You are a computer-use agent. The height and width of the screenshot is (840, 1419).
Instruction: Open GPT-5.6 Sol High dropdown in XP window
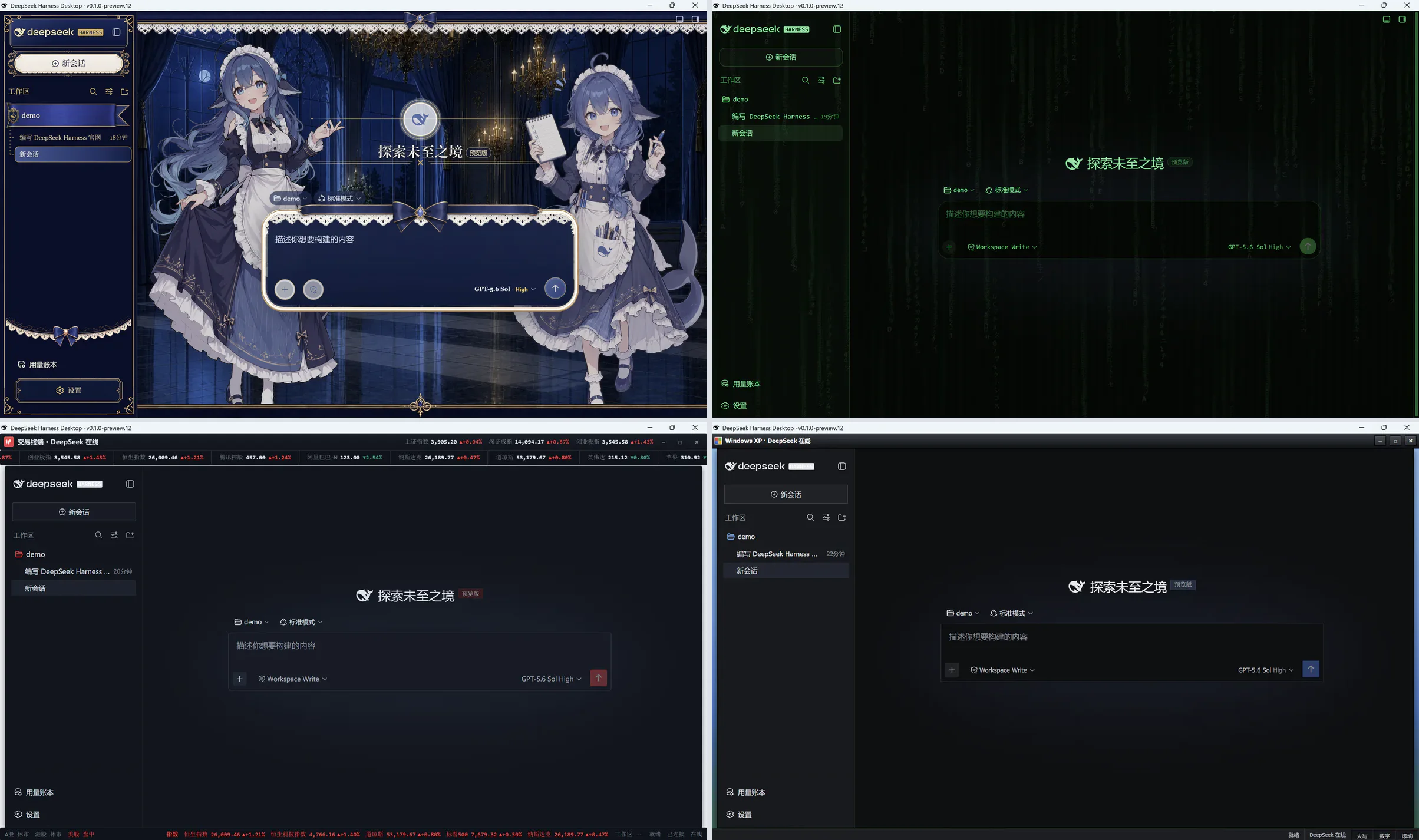click(x=1266, y=670)
